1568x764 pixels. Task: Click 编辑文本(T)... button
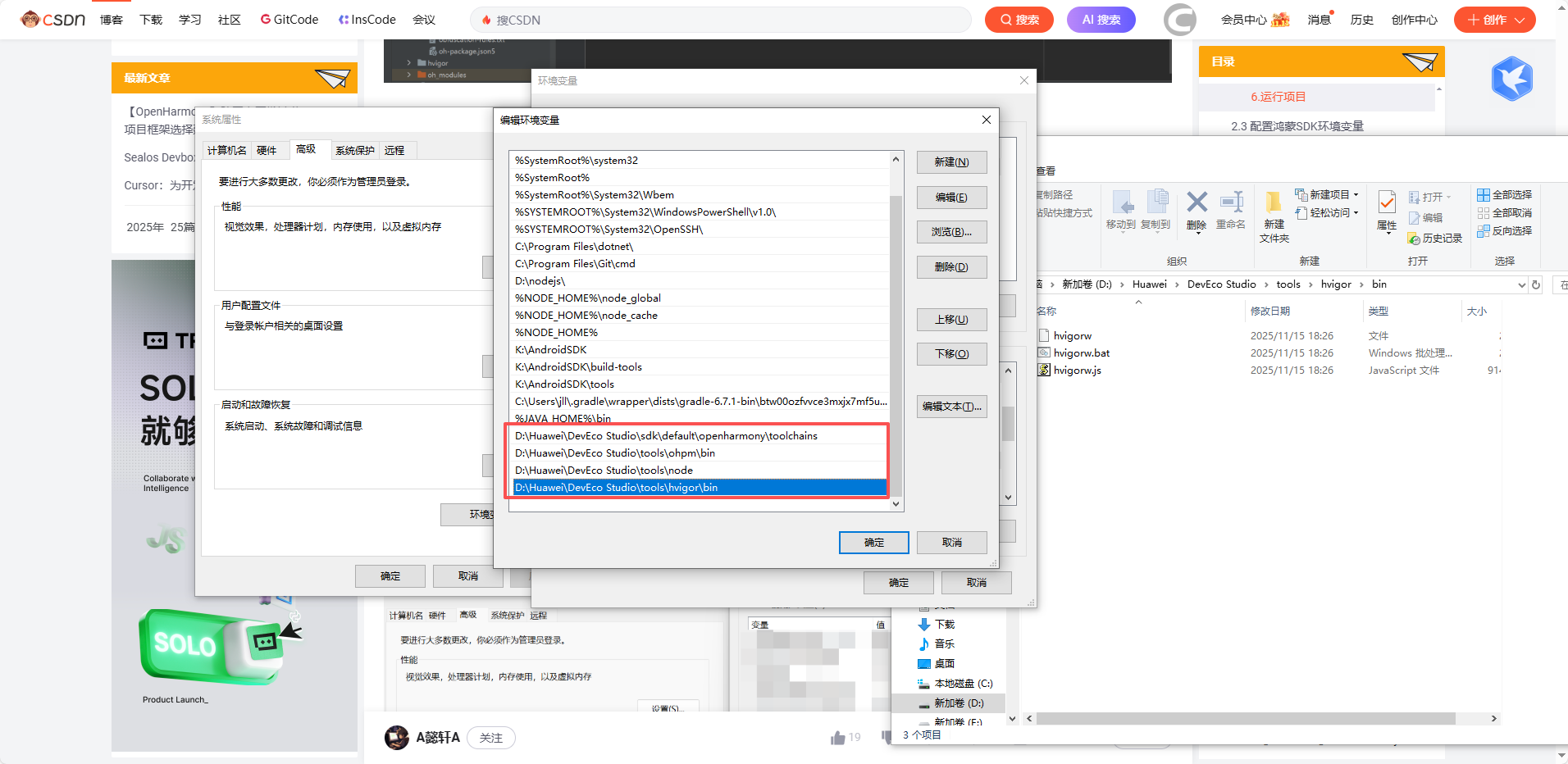[x=951, y=407]
